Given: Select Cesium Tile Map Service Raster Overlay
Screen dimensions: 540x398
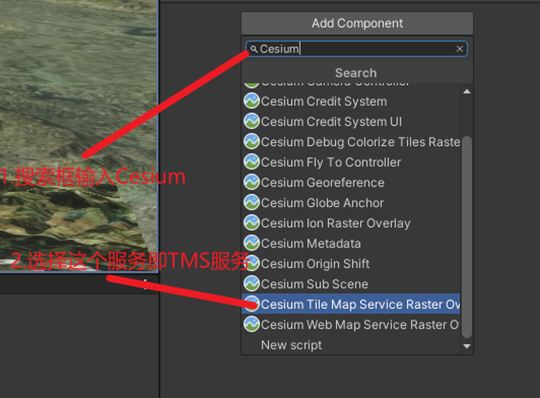Looking at the screenshot, I should click(351, 304).
